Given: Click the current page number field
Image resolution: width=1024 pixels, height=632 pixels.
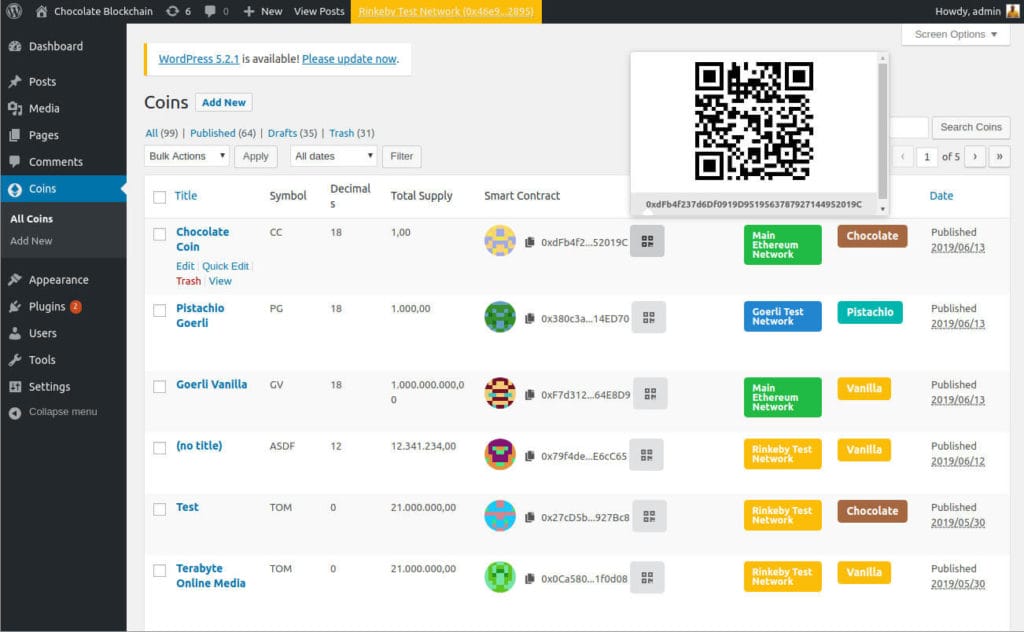Looking at the screenshot, I should coord(927,157).
